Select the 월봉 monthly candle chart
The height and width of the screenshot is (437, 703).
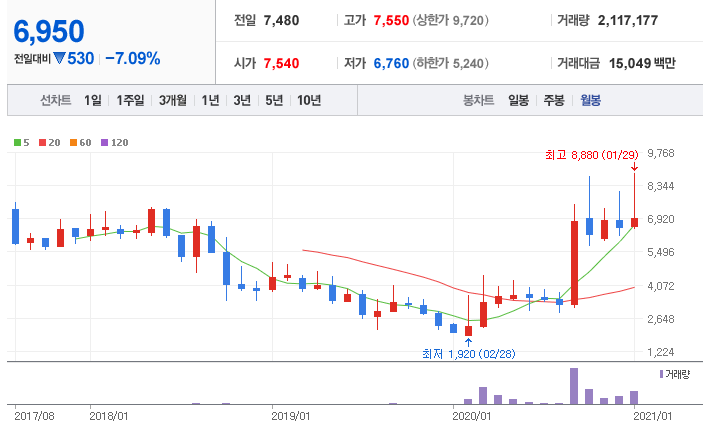(590, 100)
